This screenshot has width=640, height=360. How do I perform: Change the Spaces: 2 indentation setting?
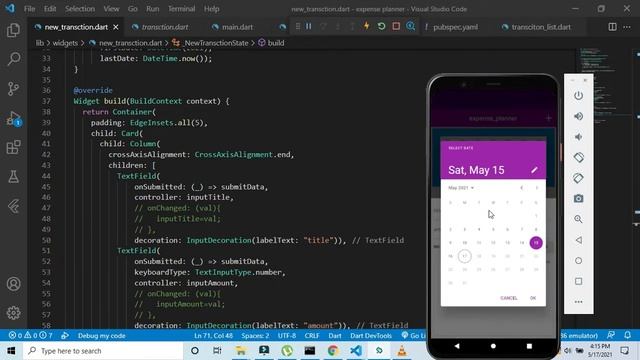[x=255, y=336]
